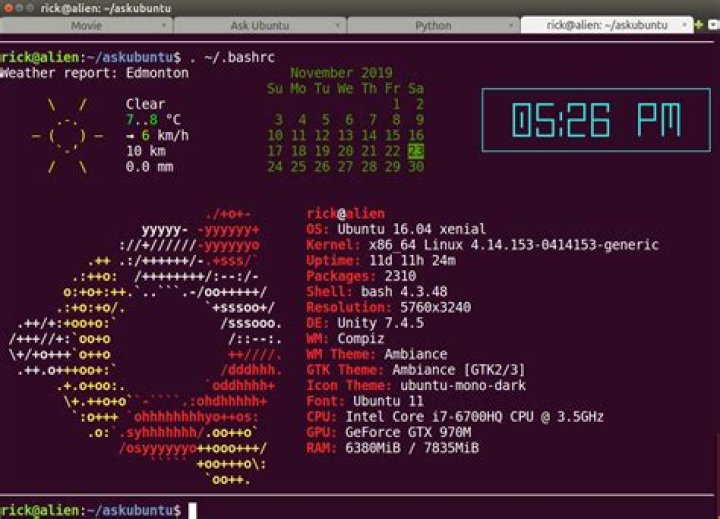The image size is (720, 519).
Task: Maximize the terminal window from the title bar
Action: click(x=30, y=8)
